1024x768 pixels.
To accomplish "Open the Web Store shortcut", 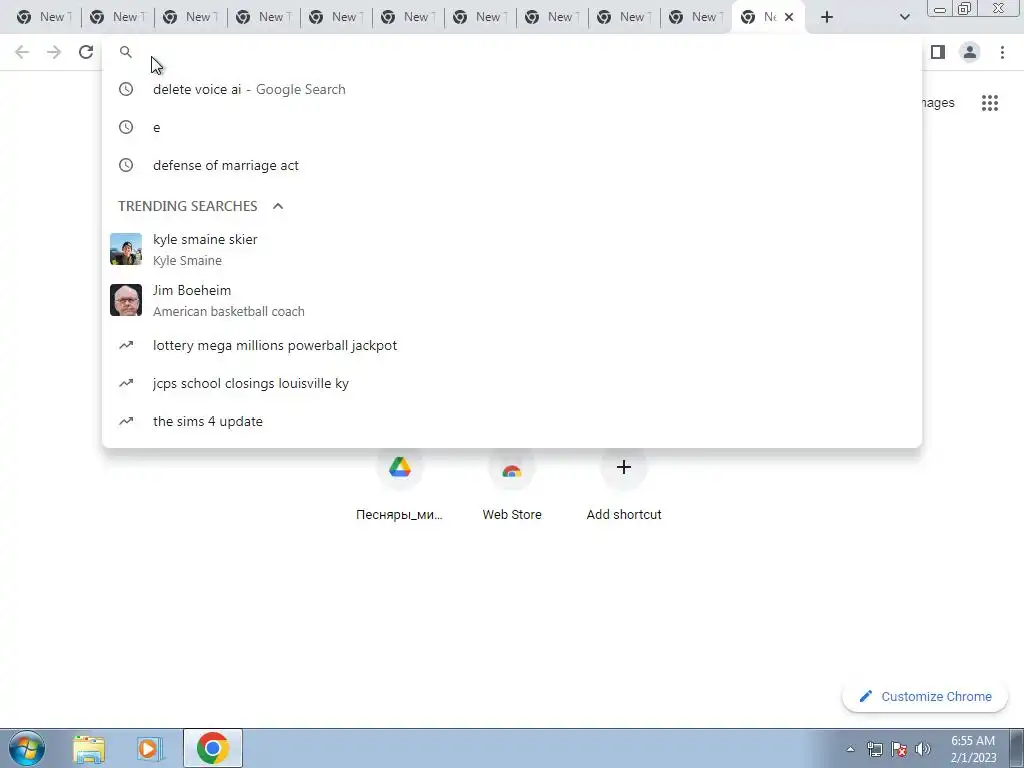I will coord(512,485).
